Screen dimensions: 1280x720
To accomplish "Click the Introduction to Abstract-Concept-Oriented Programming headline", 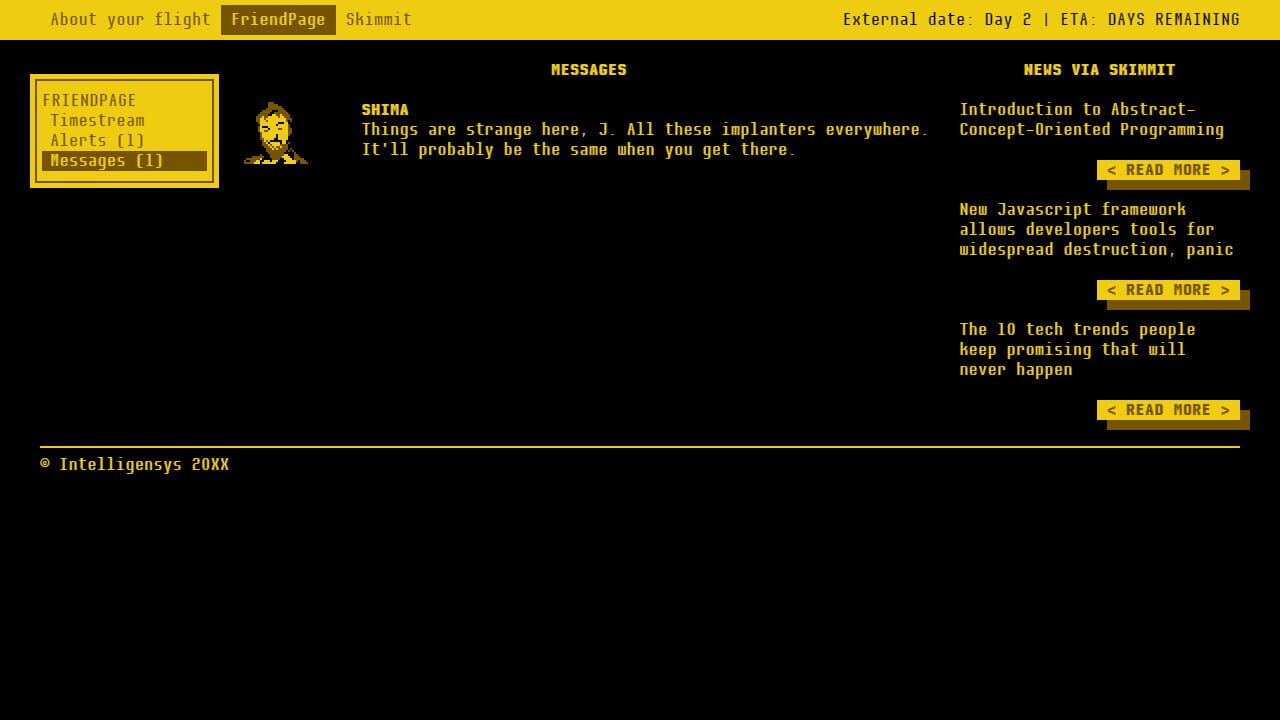I will 1092,119.
